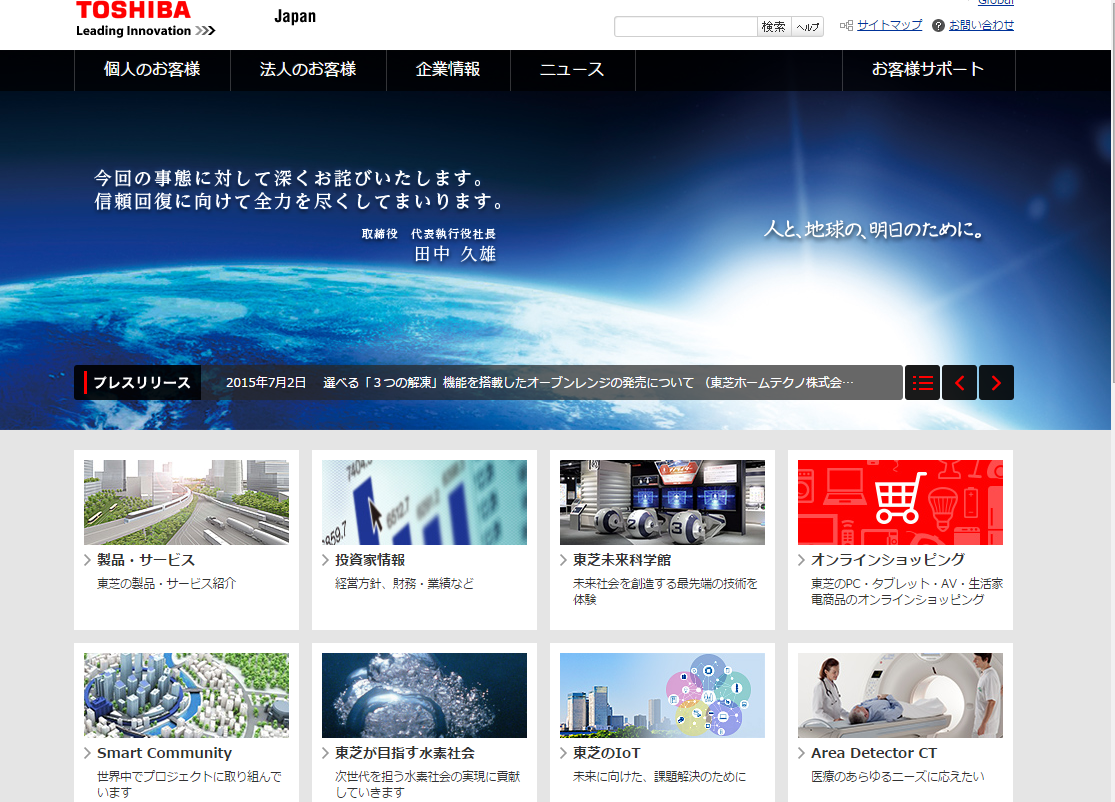Click the sitemap icon beside サイトマップ

coord(845,25)
